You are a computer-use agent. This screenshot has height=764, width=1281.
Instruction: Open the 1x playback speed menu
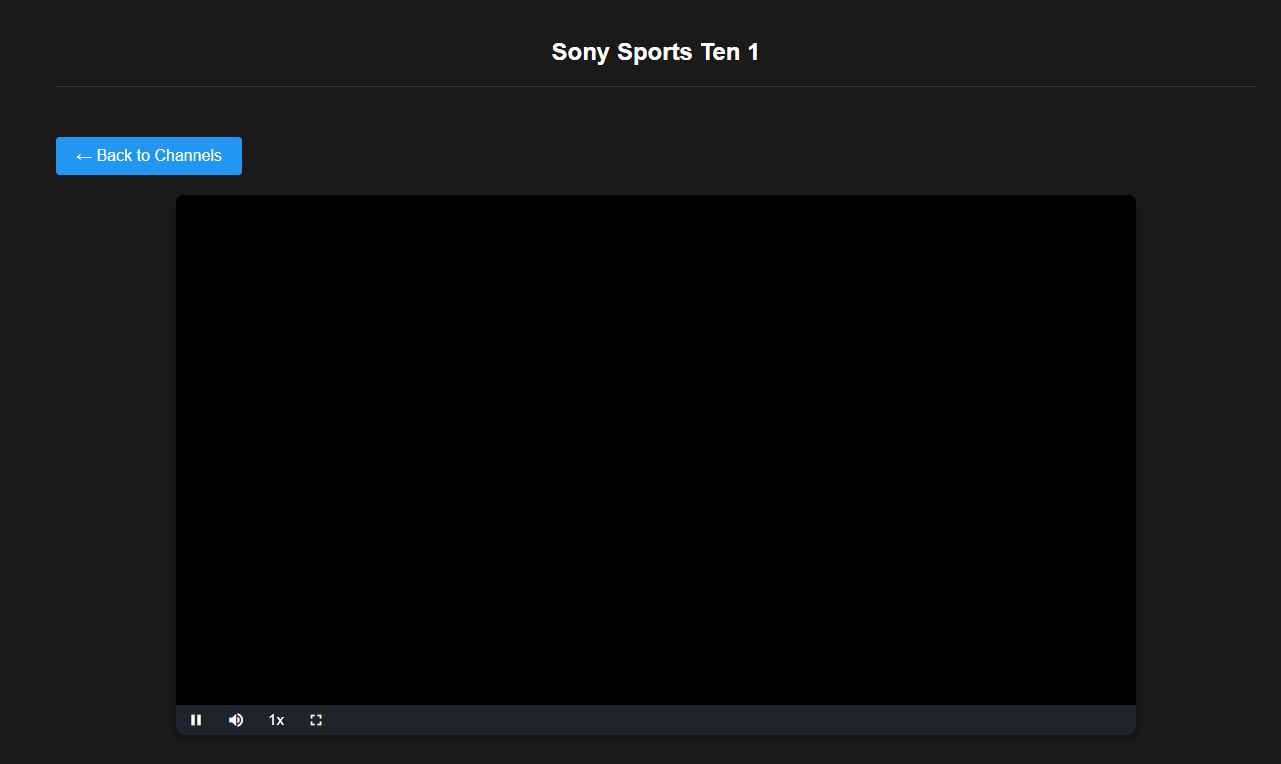276,720
